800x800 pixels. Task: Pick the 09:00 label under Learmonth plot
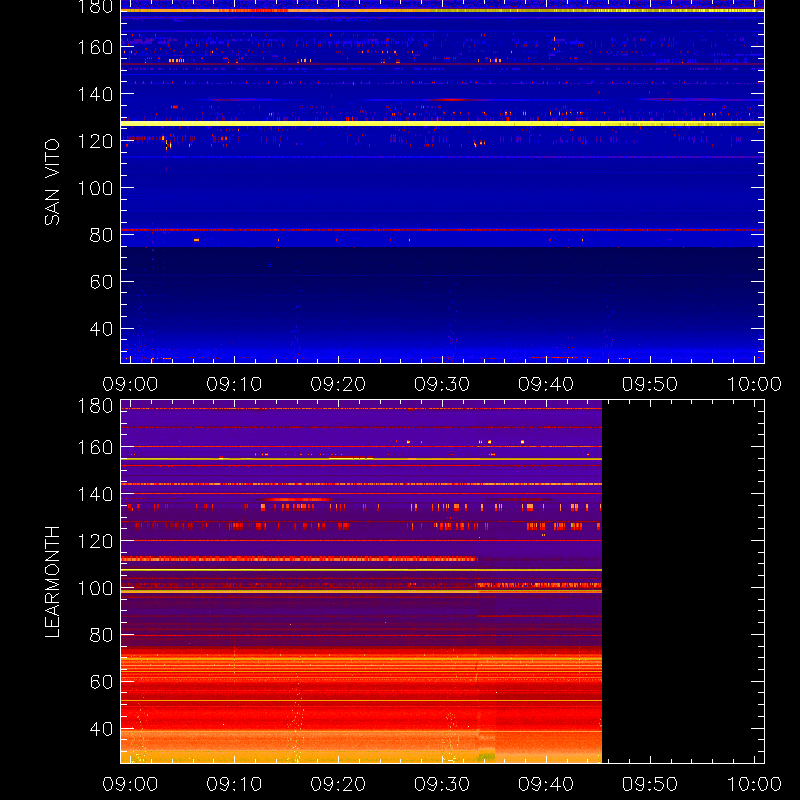(131, 784)
